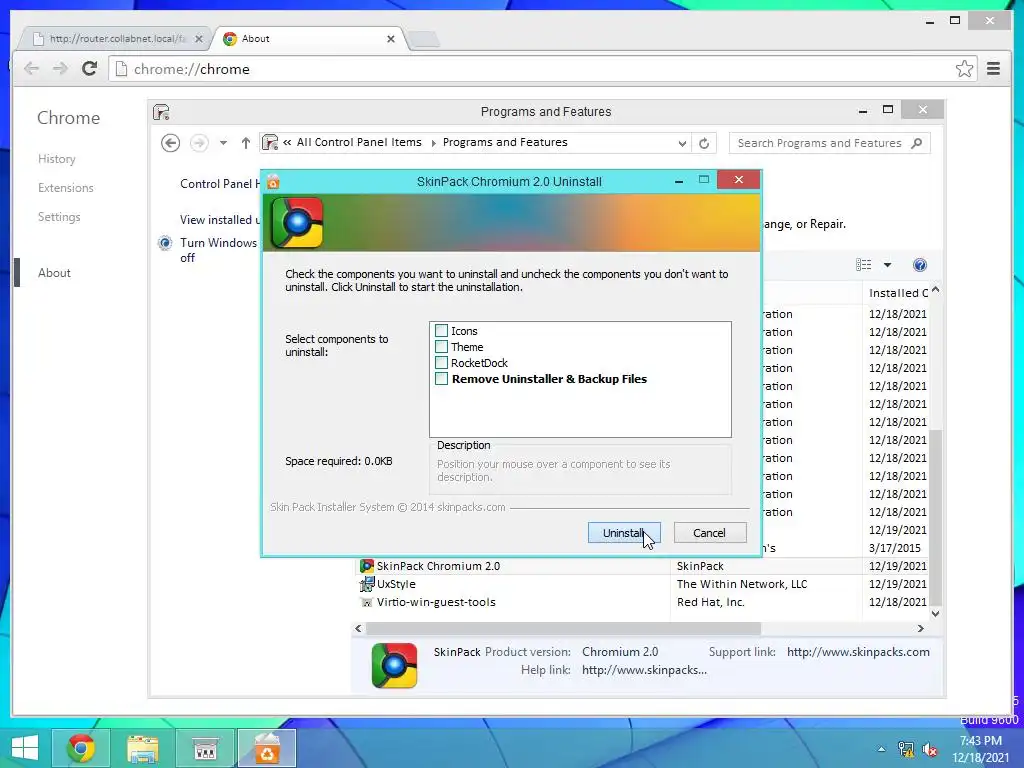Click the Programs and Features breadcrumb
1024x768 pixels.
pos(505,142)
